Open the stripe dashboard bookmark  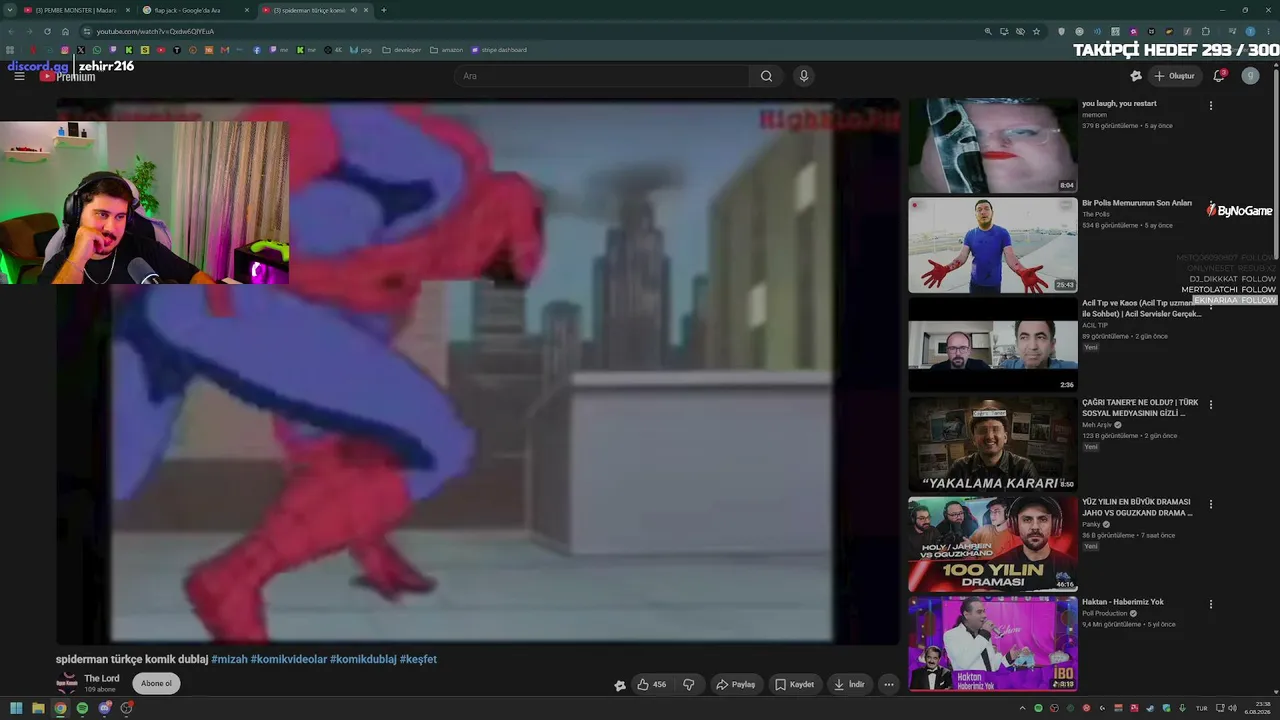point(498,50)
